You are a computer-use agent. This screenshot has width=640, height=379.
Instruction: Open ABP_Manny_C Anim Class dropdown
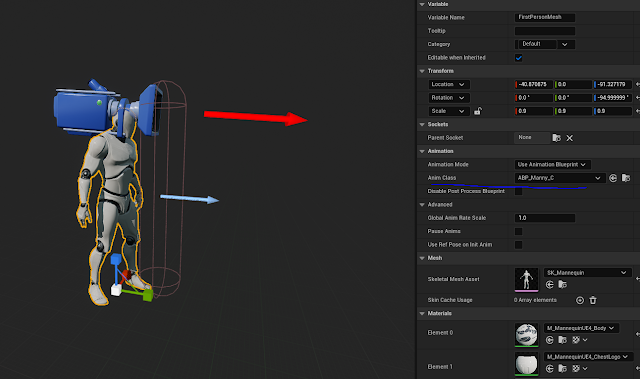[x=559, y=178]
